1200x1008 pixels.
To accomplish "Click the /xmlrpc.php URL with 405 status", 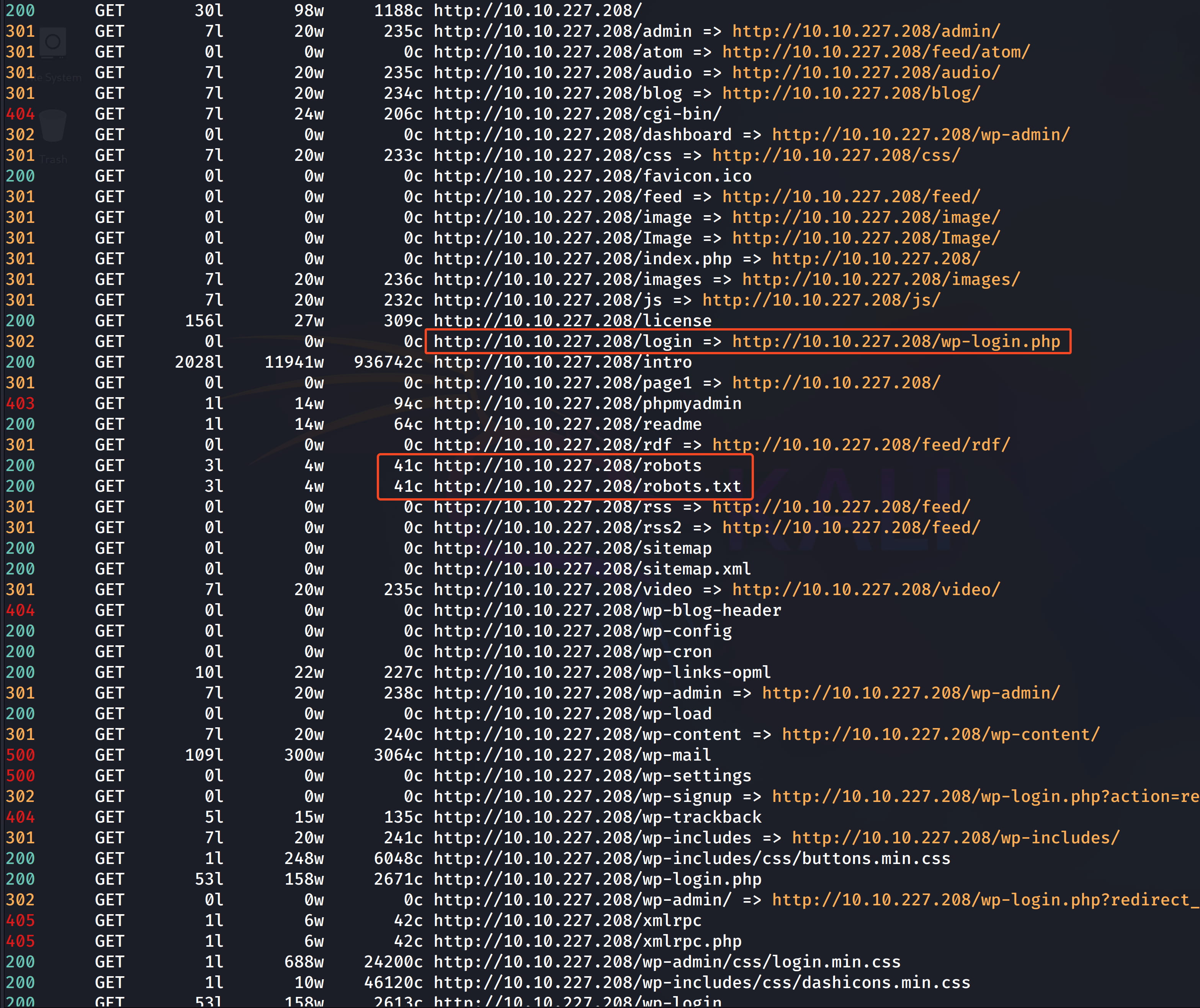I will [x=587, y=941].
